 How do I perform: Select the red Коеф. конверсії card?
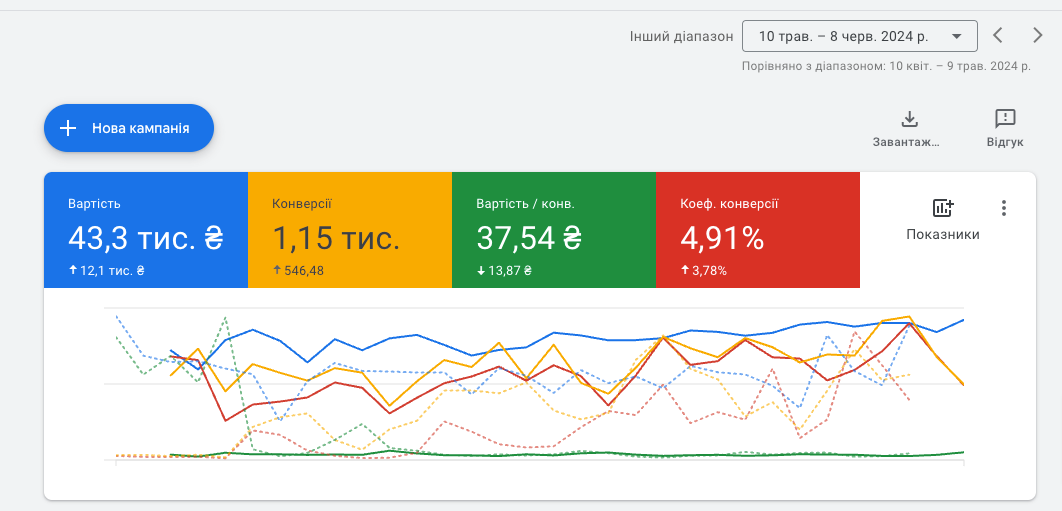point(758,230)
